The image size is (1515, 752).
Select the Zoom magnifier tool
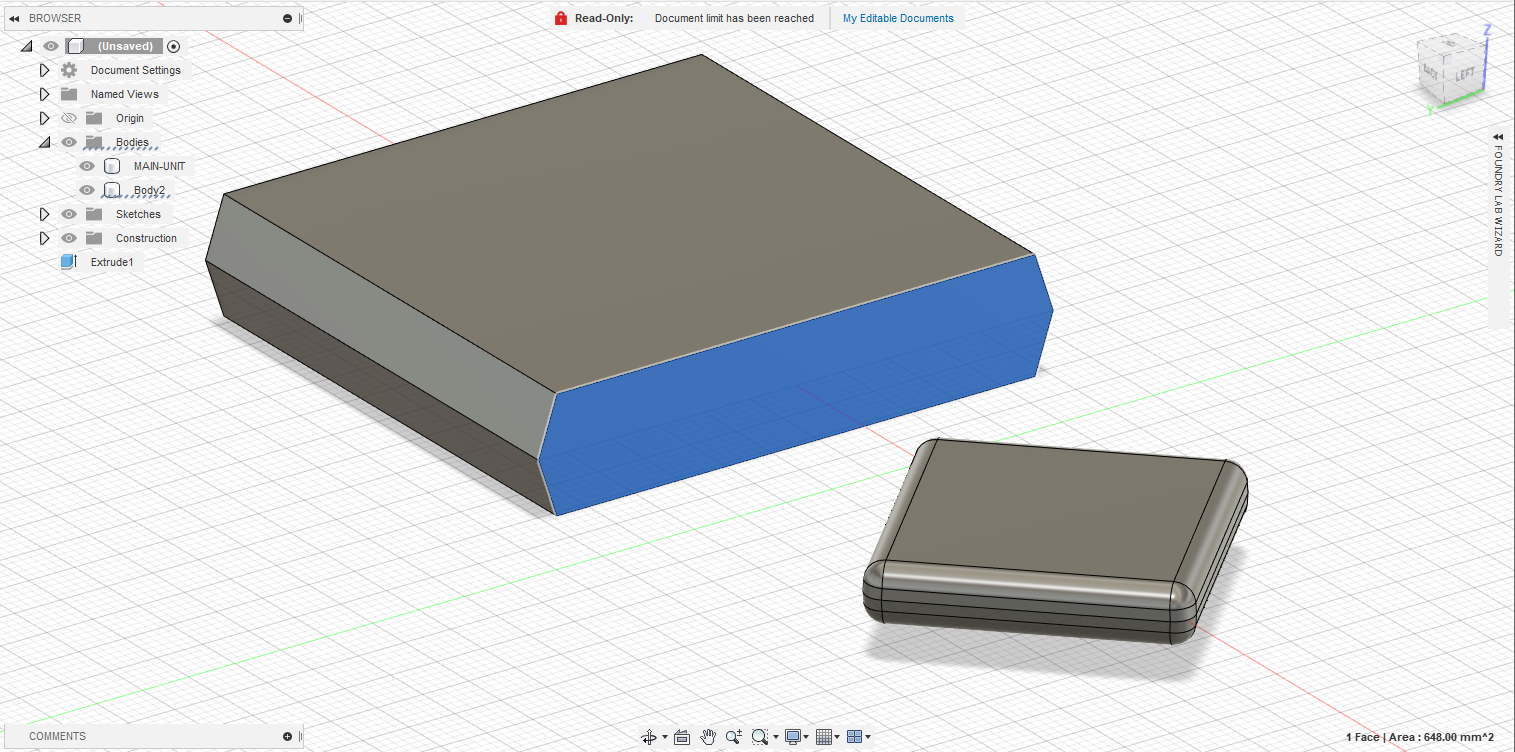pos(733,737)
